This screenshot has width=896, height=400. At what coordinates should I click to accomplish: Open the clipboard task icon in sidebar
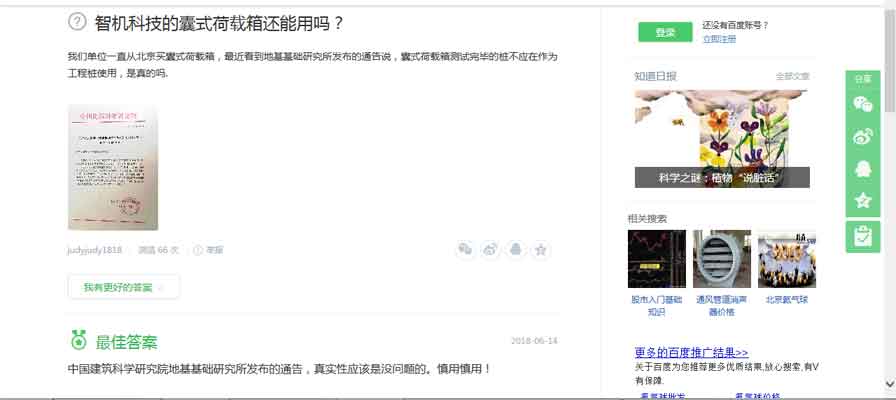(x=863, y=237)
